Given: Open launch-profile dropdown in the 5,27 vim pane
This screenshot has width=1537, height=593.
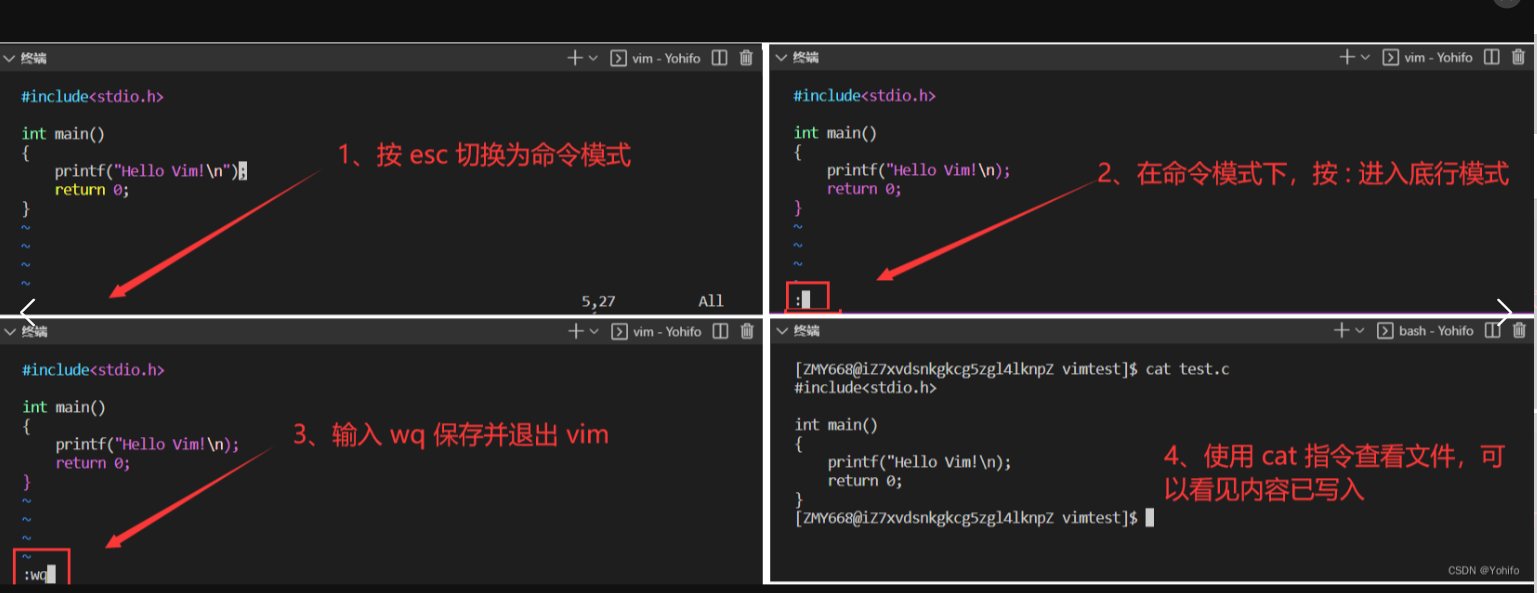Looking at the screenshot, I should (593, 58).
